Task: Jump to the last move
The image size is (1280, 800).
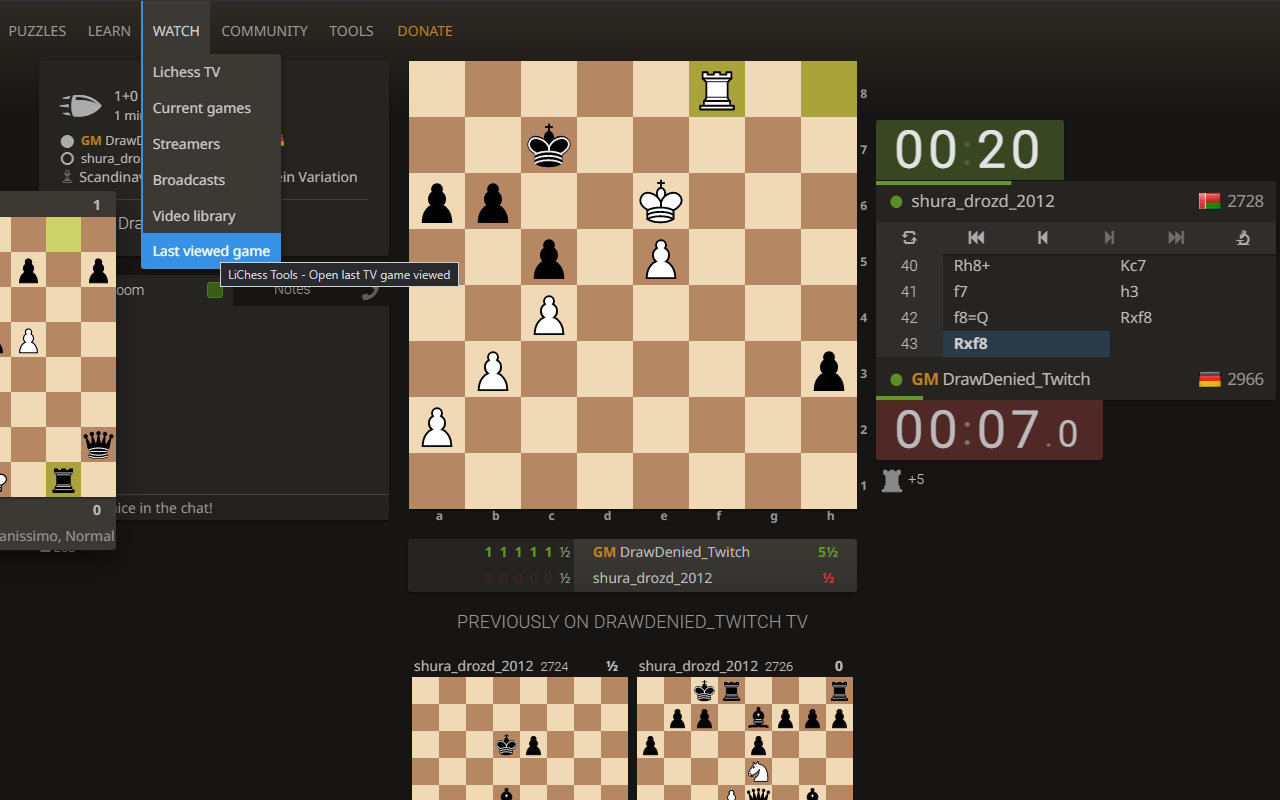Action: [1176, 238]
